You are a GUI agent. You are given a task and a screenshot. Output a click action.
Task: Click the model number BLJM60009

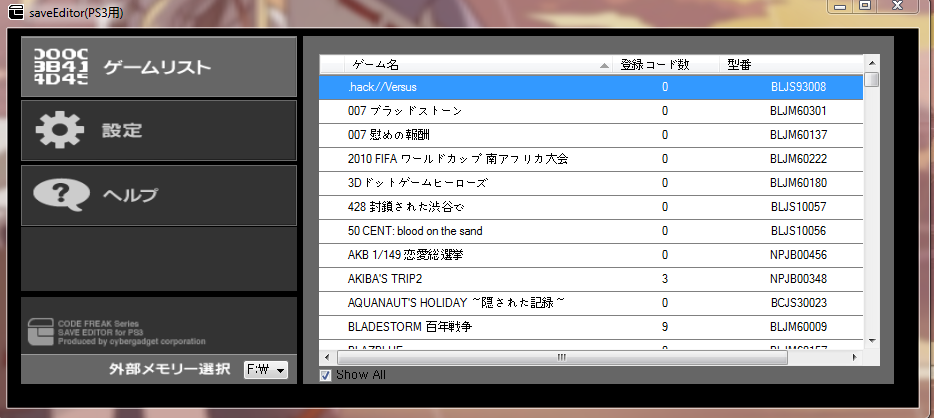click(798, 327)
